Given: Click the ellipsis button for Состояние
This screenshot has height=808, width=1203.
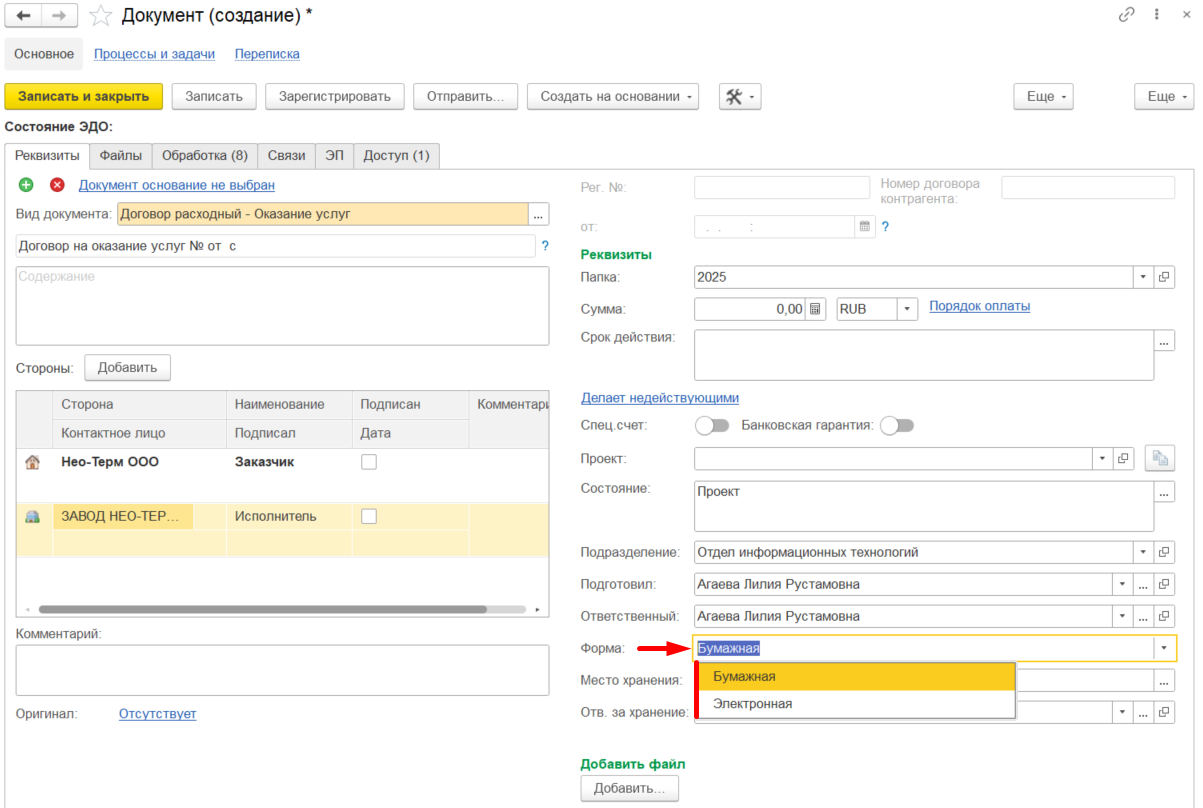Looking at the screenshot, I should pos(1165,492).
